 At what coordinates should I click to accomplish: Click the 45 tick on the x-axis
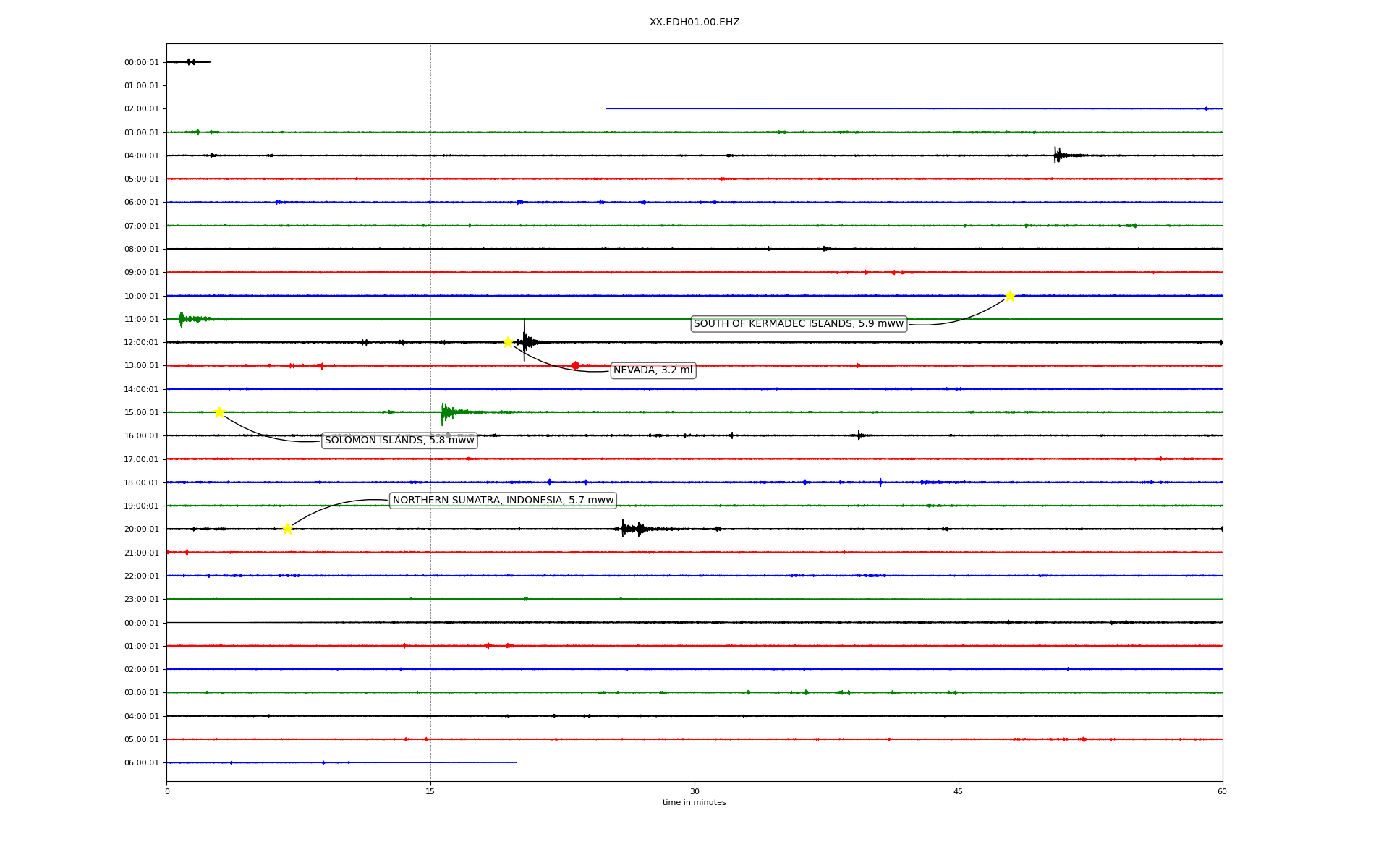(x=959, y=791)
